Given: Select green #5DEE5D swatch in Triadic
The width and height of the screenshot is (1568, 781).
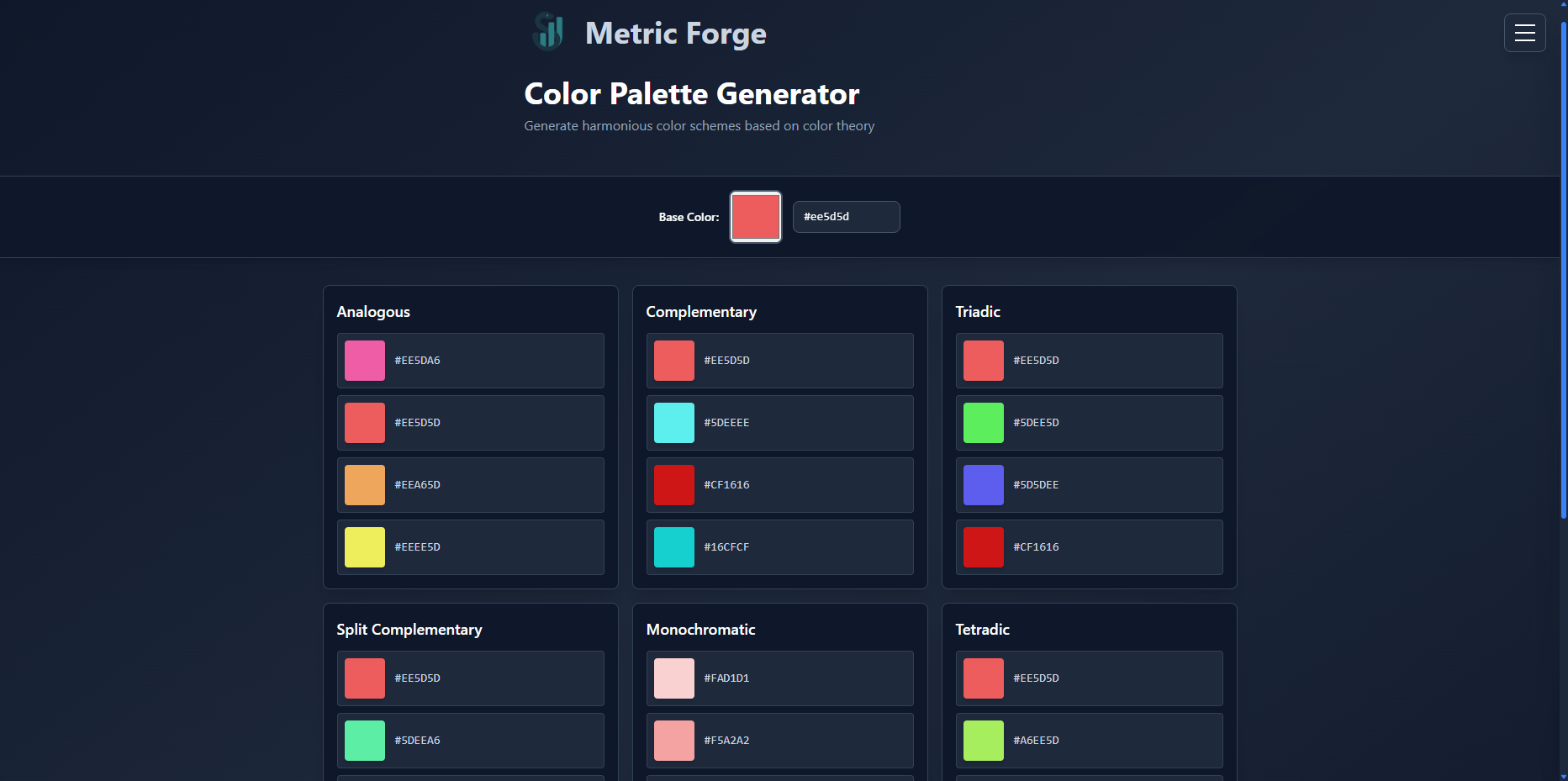Looking at the screenshot, I should (x=984, y=423).
